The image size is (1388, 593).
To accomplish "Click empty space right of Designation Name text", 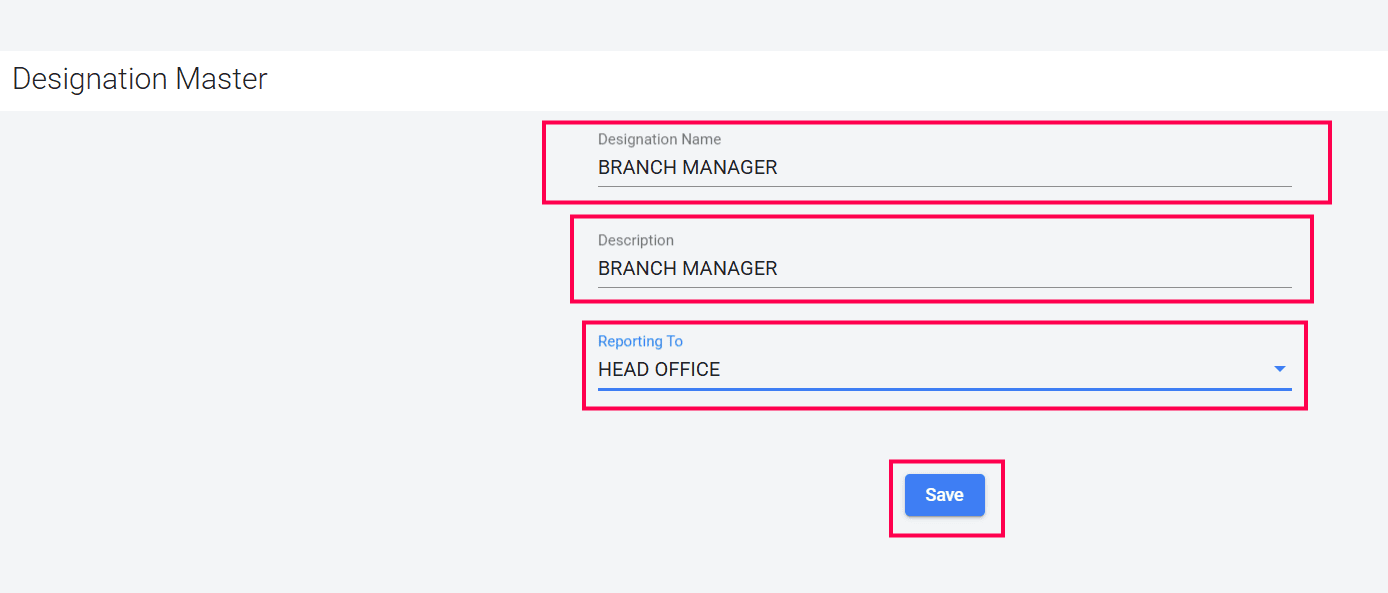I will click(1040, 168).
